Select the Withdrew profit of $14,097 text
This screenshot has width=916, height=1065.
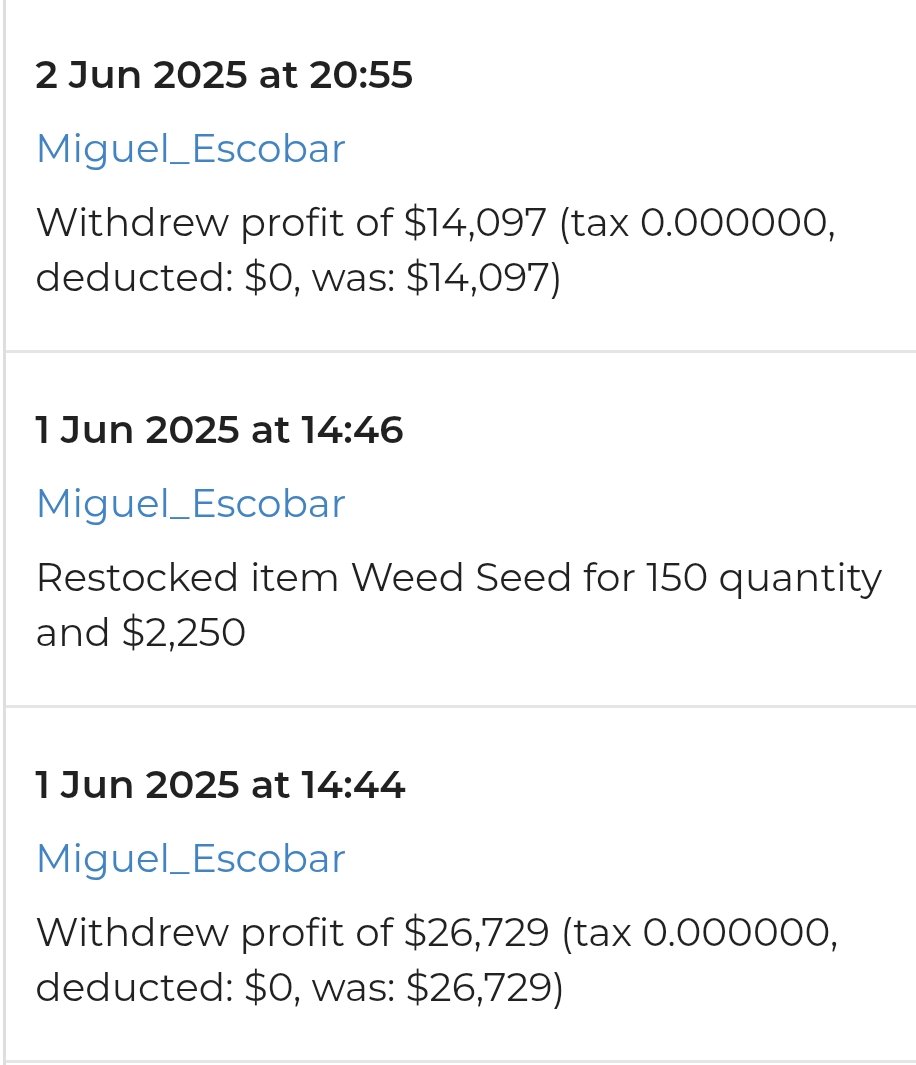point(435,250)
